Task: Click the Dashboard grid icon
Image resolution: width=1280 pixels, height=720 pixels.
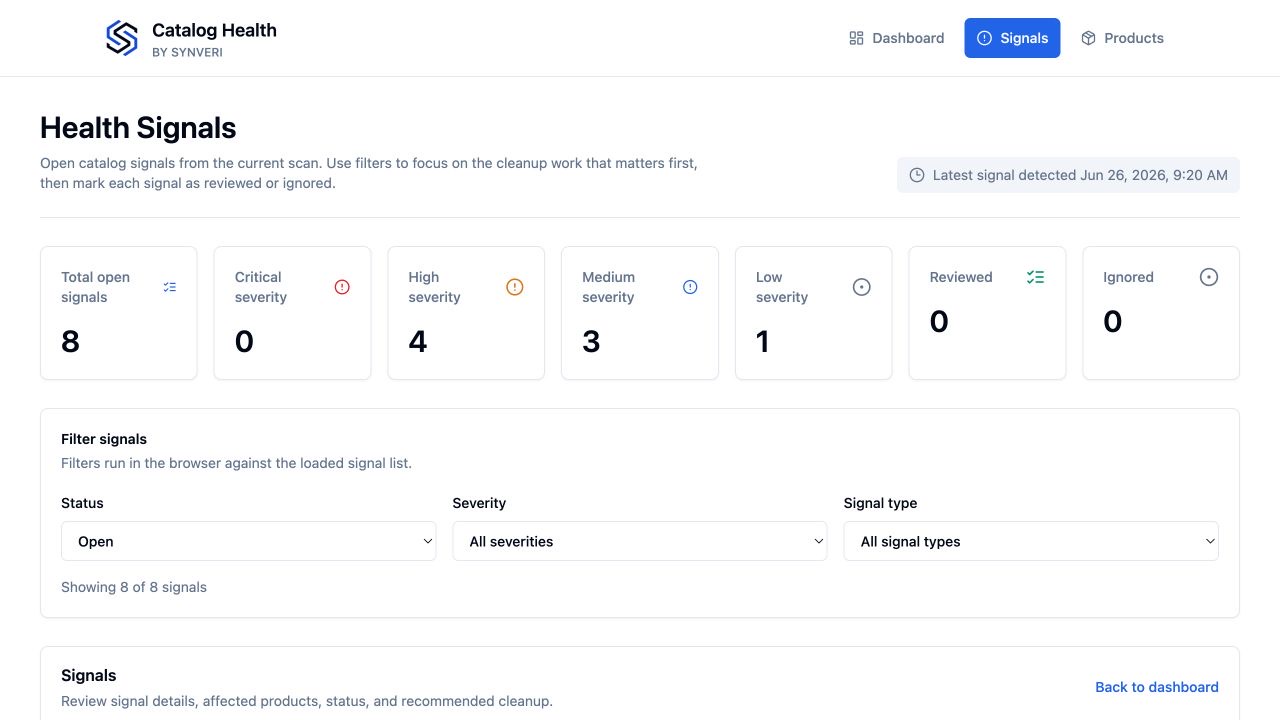Action: (x=856, y=38)
